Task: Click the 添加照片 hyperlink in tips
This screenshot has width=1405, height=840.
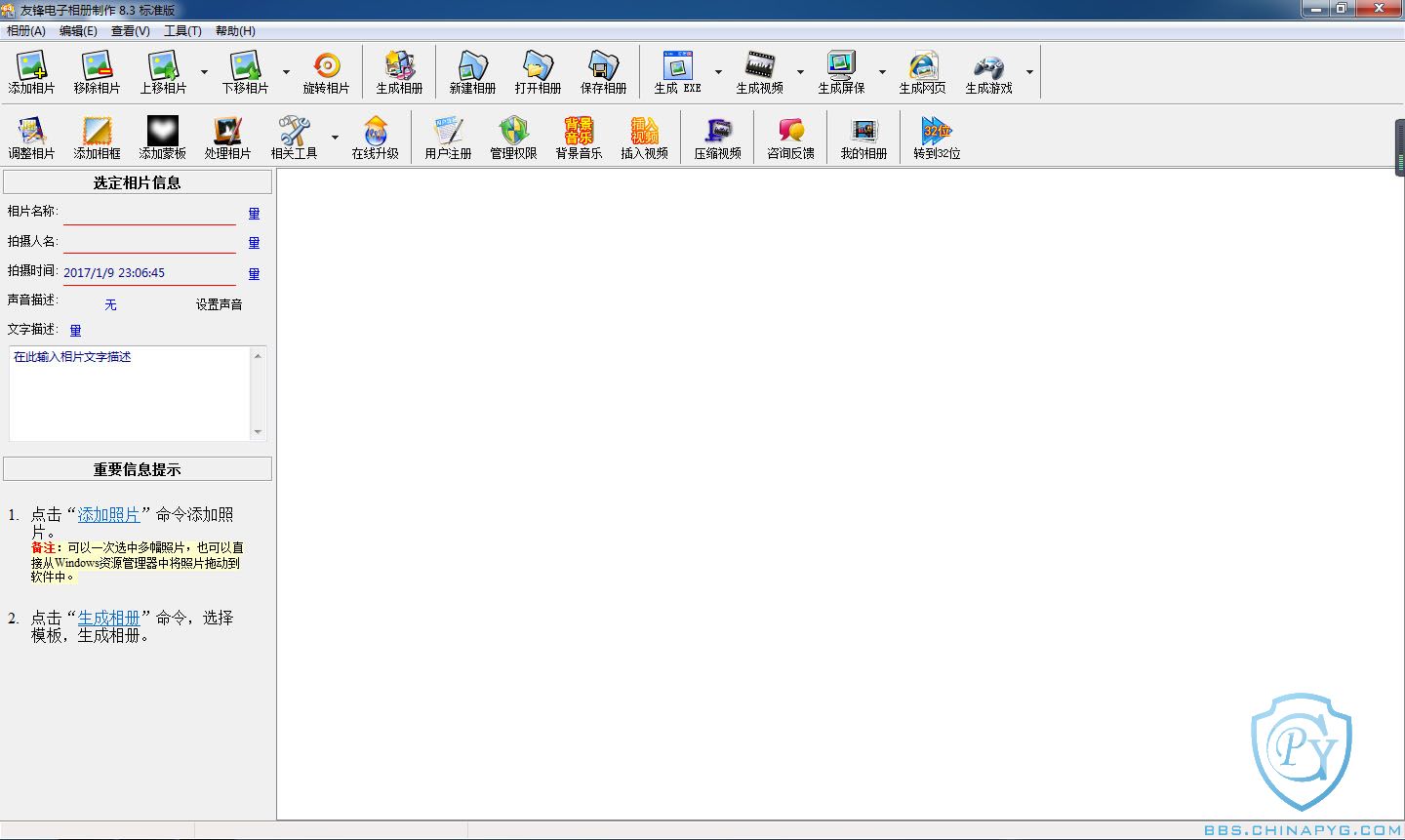Action: [108, 515]
